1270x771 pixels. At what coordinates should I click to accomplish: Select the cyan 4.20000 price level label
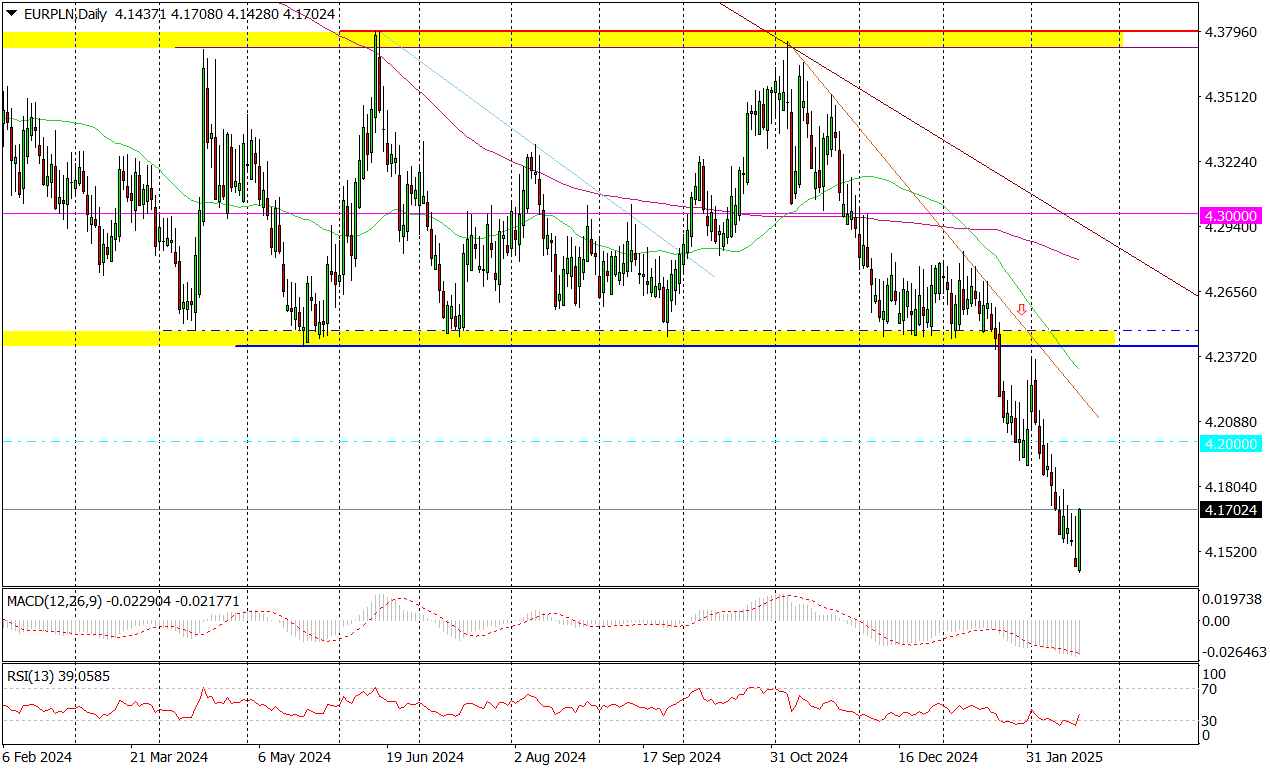click(x=1231, y=443)
